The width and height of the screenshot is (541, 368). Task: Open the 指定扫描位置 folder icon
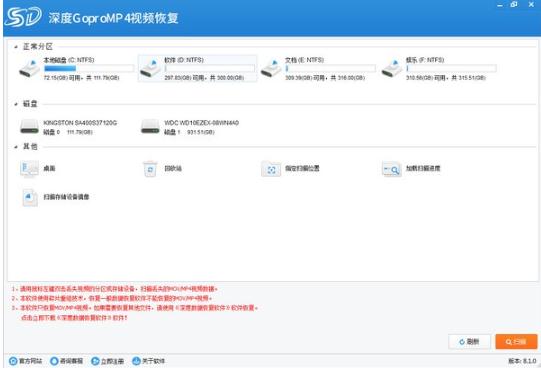[x=271, y=169]
